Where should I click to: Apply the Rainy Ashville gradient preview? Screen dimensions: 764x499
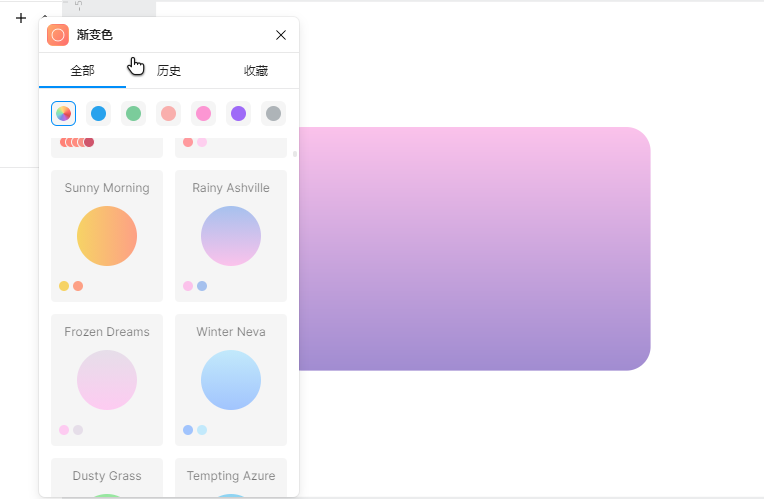(x=231, y=236)
